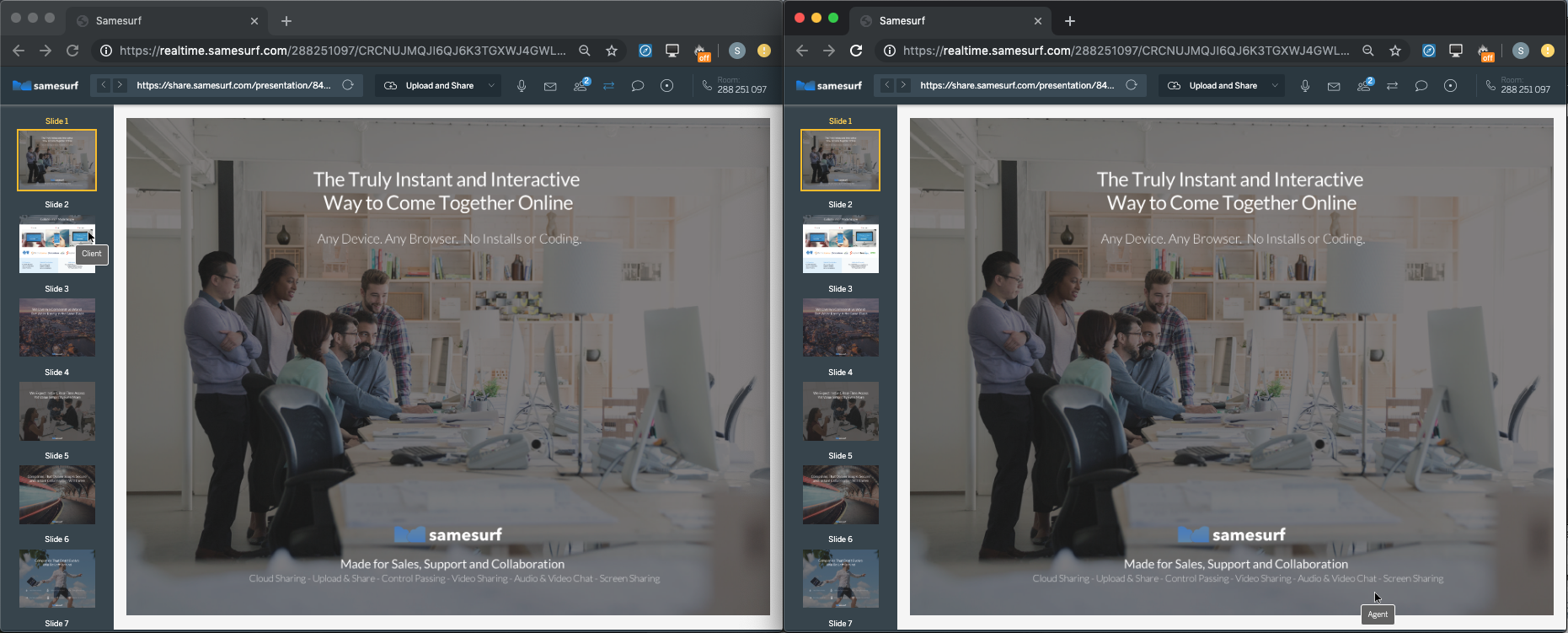
Task: Mute the microphone in the right window
Action: click(x=1305, y=85)
